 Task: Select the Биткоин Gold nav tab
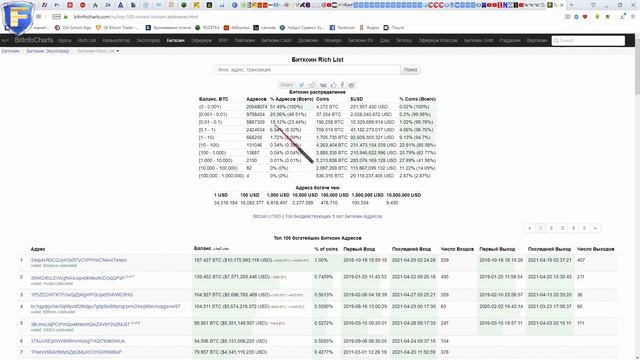tap(478, 40)
